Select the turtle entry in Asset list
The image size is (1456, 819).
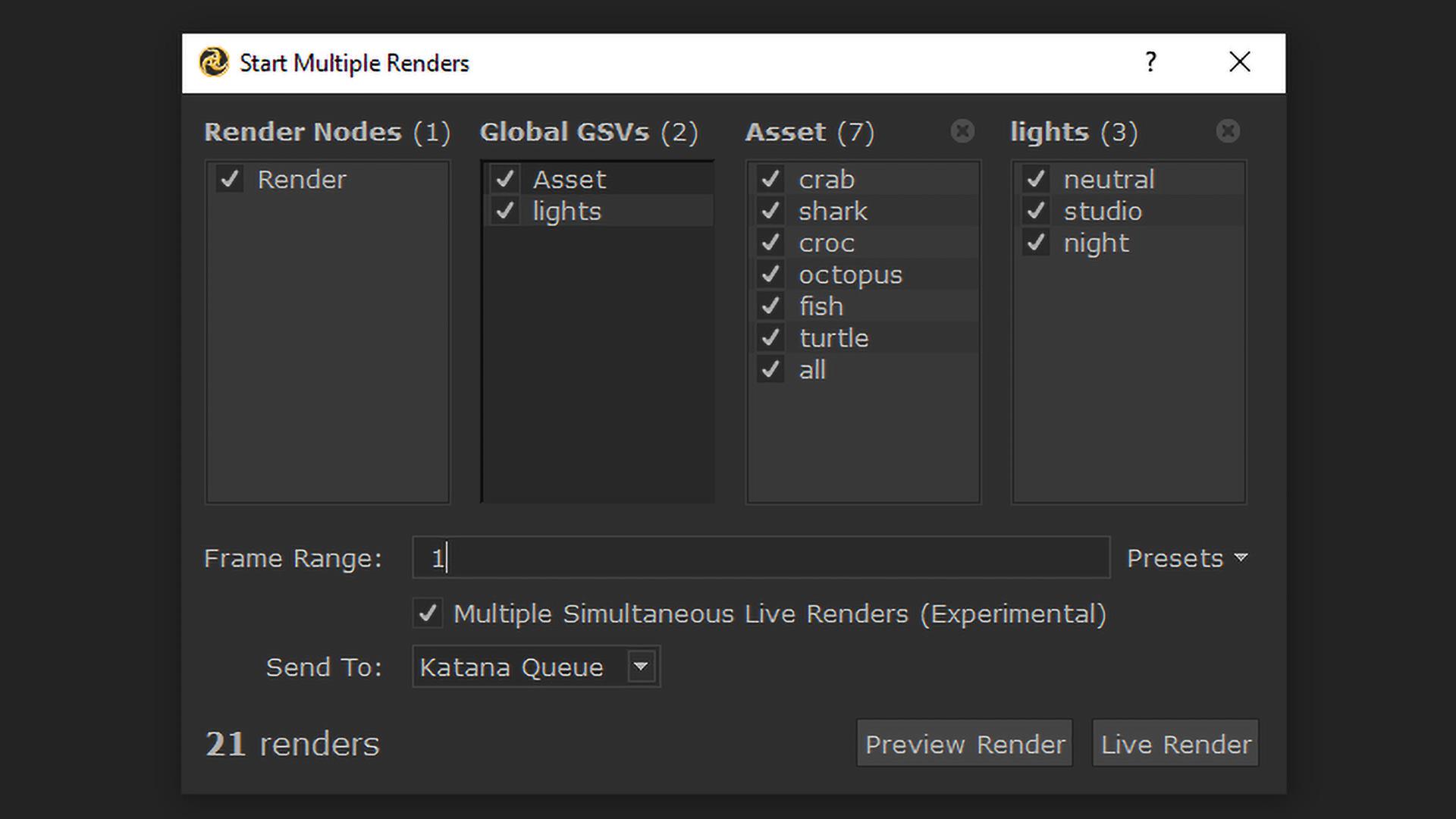834,338
